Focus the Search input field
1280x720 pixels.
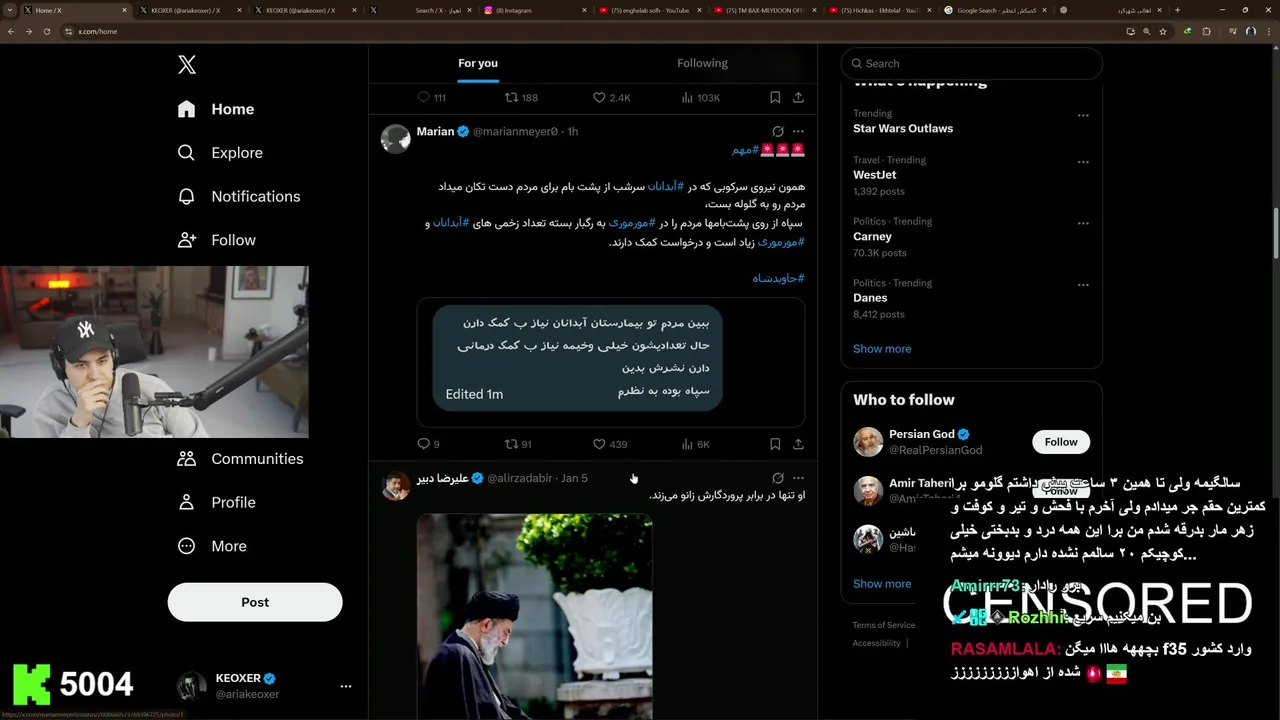(971, 63)
